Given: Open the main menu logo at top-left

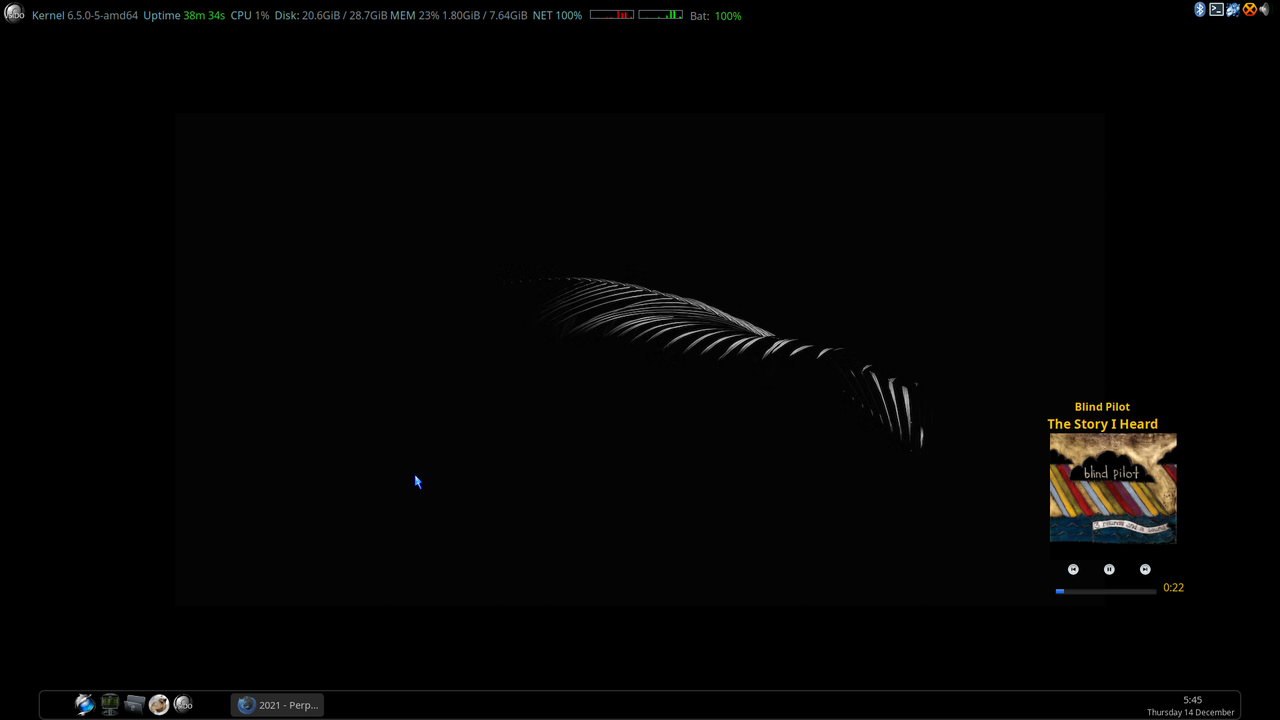Looking at the screenshot, I should tap(14, 13).
